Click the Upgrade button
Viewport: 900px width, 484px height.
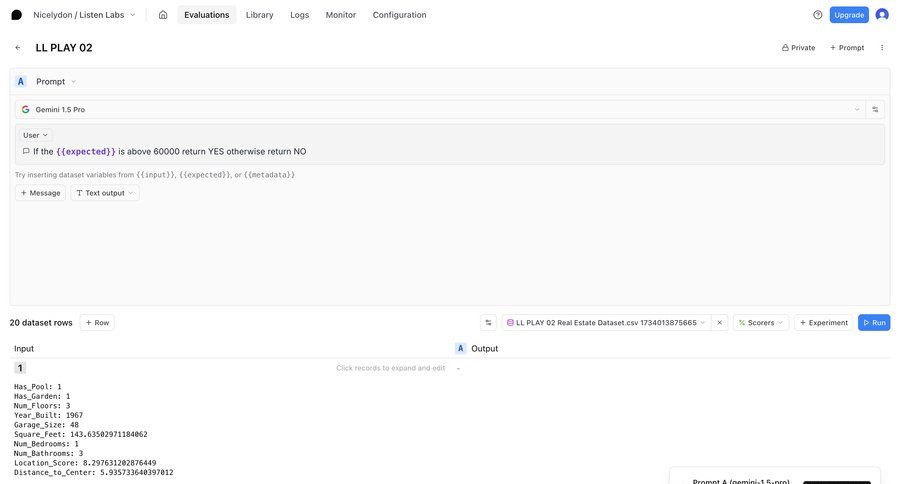(x=849, y=15)
